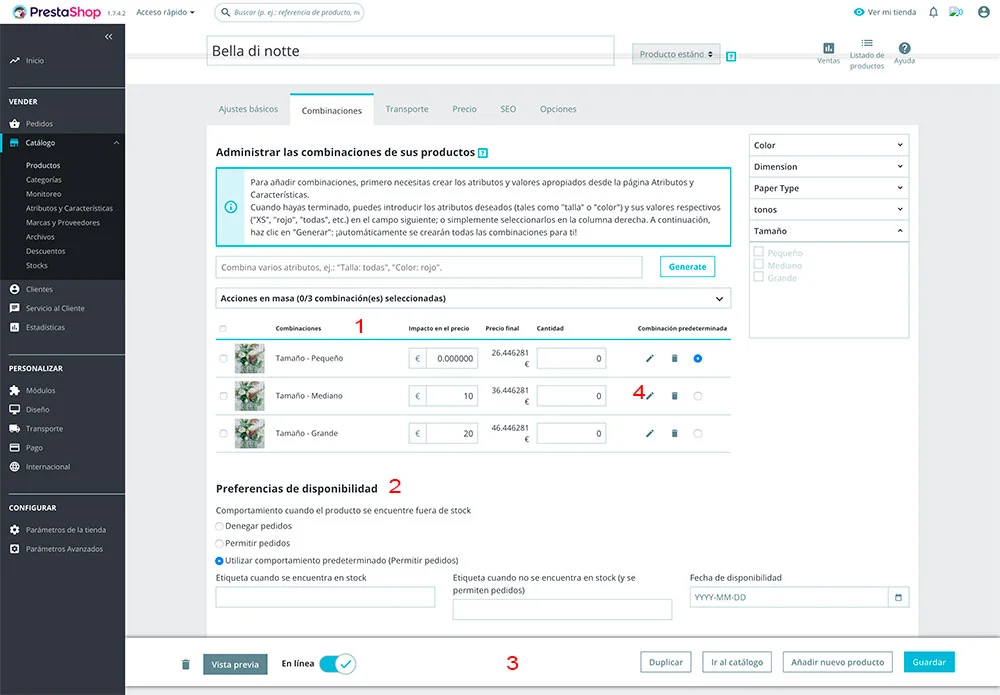Click Añadir nuevo producto button
This screenshot has height=695, width=1000.
pyautogui.click(x=837, y=662)
